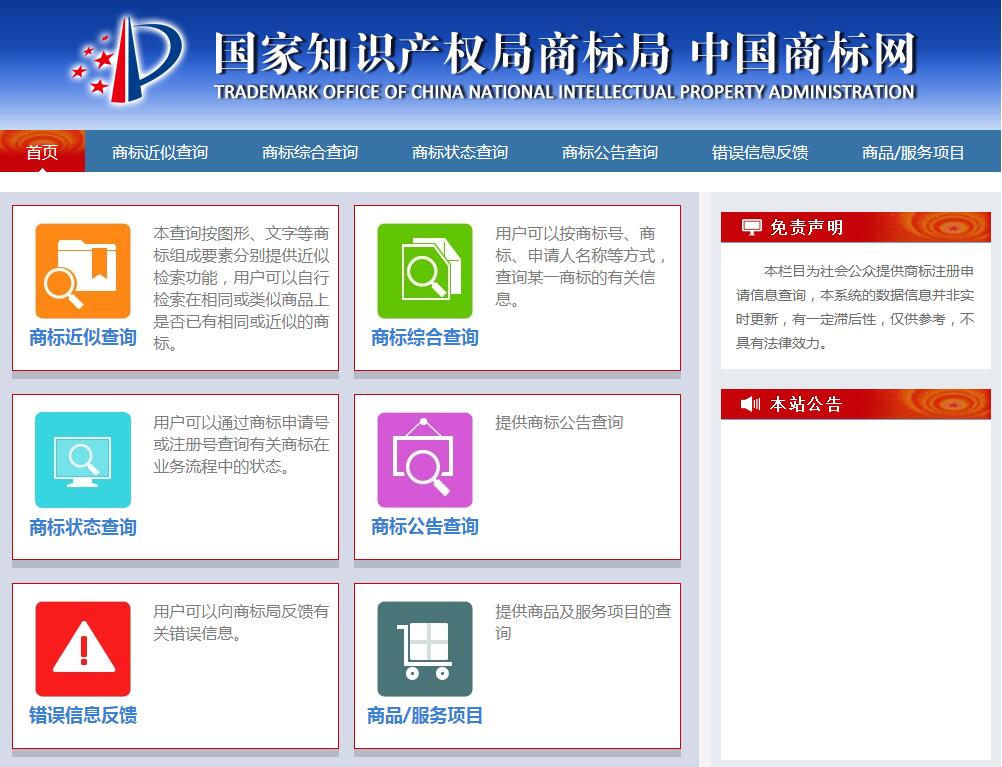Image resolution: width=1002 pixels, height=767 pixels.
Task: Select 错误信息反馈 in the navigation bar
Action: click(760, 152)
